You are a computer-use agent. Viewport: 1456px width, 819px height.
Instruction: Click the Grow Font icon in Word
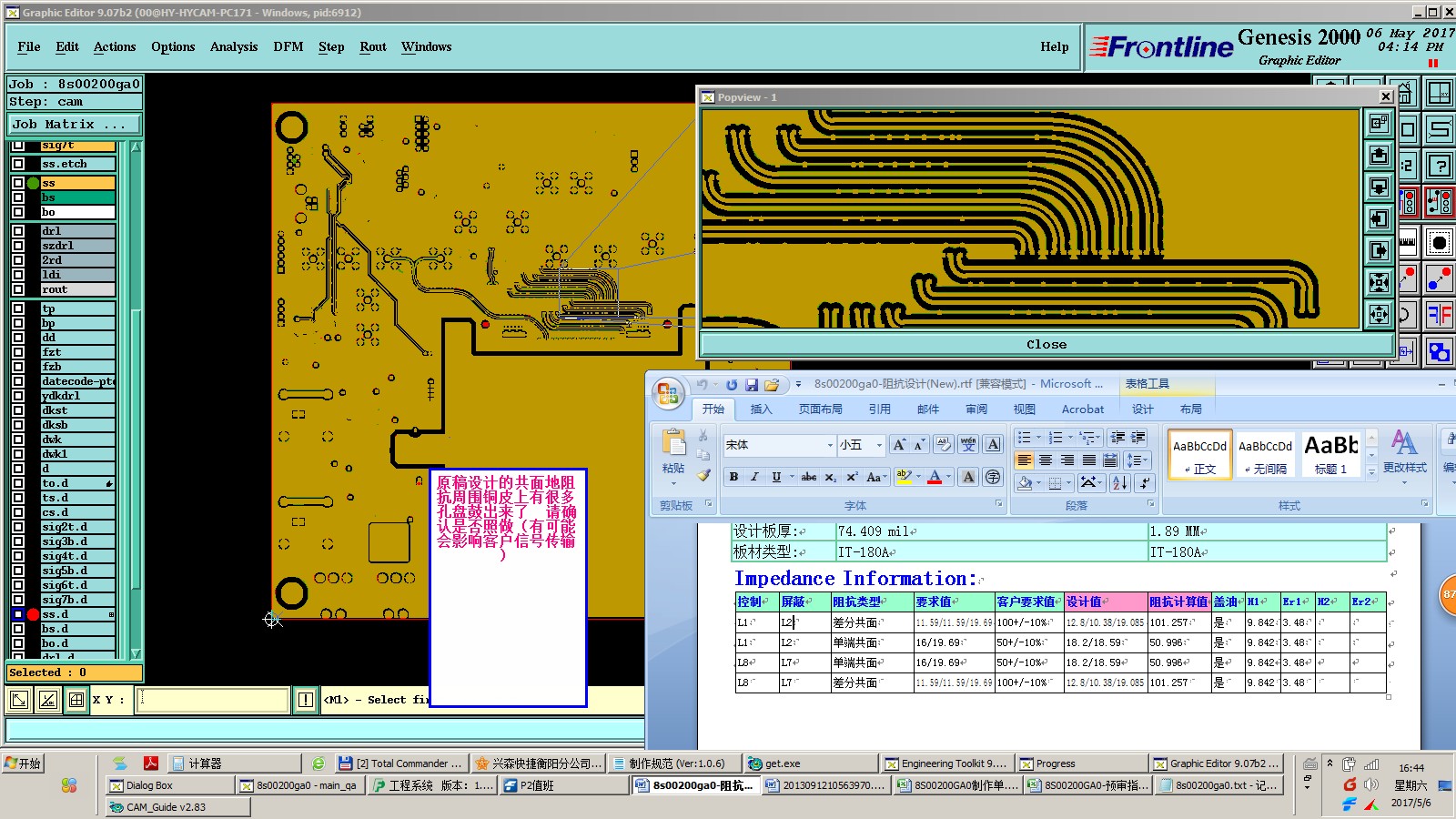899,444
